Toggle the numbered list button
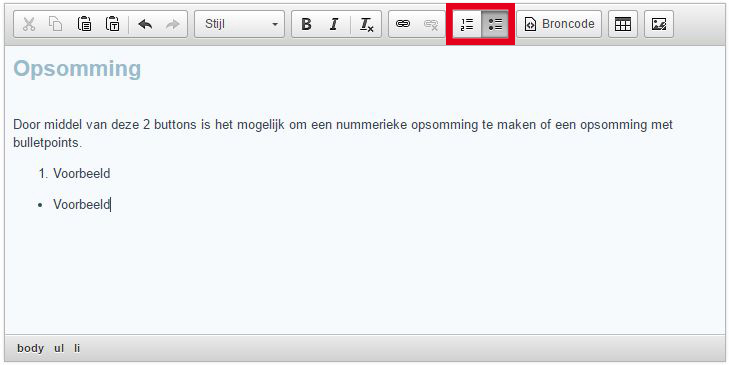This screenshot has height=365, width=729. coord(467,24)
